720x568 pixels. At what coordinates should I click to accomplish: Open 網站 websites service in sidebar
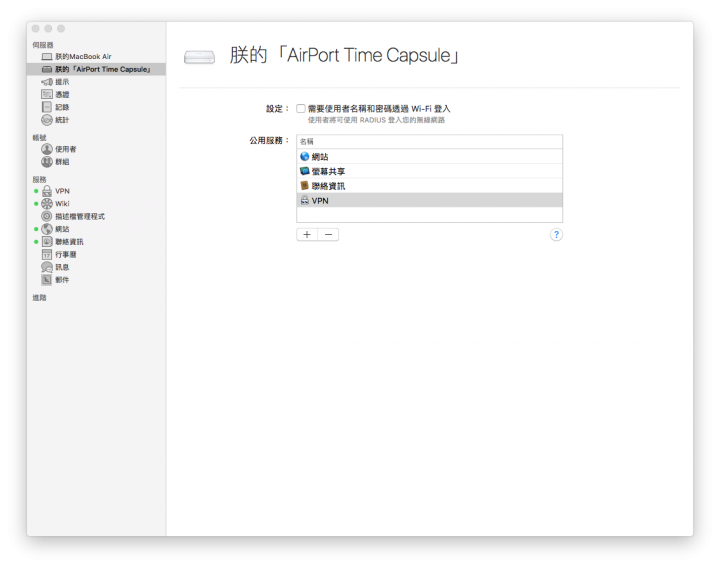pyautogui.click(x=55, y=229)
